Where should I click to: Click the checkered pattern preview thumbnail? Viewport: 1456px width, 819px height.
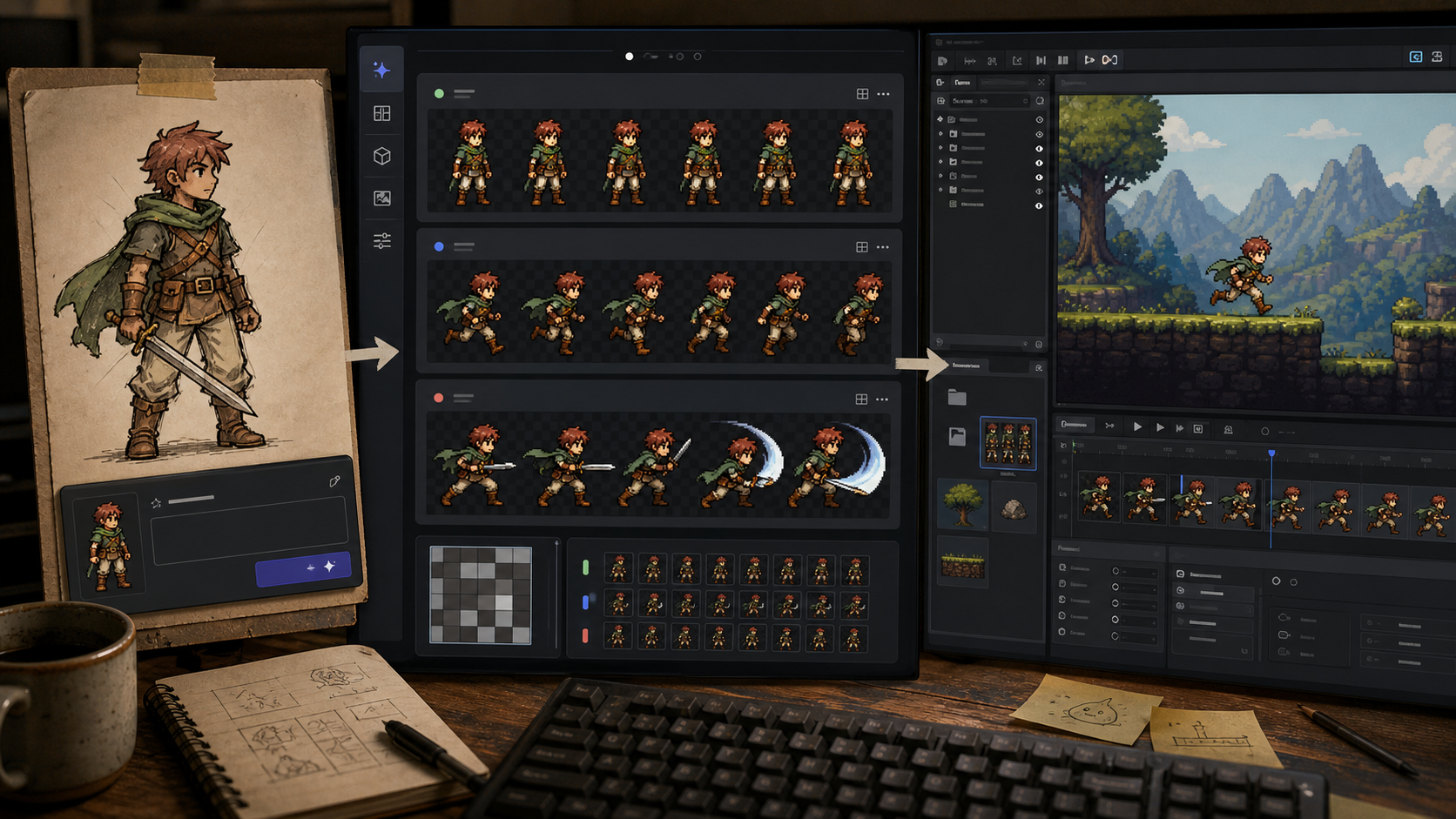tap(481, 595)
